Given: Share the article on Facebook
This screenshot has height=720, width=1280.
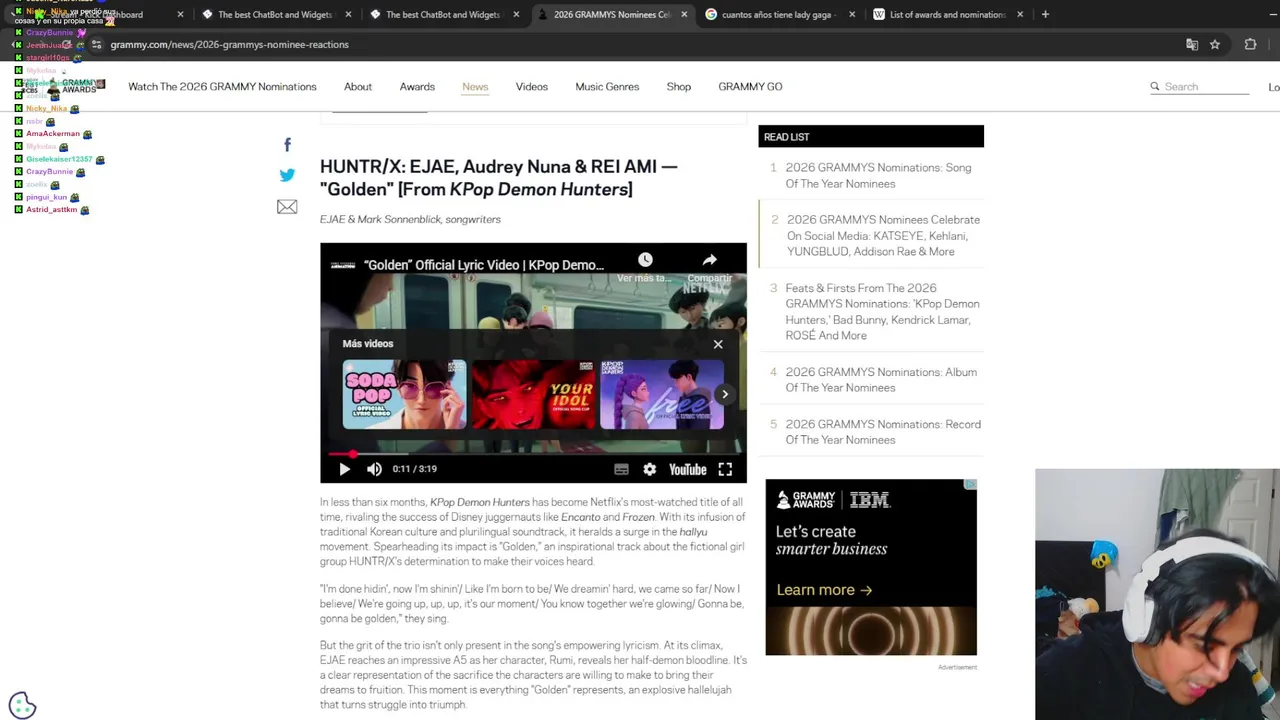Looking at the screenshot, I should pyautogui.click(x=287, y=145).
